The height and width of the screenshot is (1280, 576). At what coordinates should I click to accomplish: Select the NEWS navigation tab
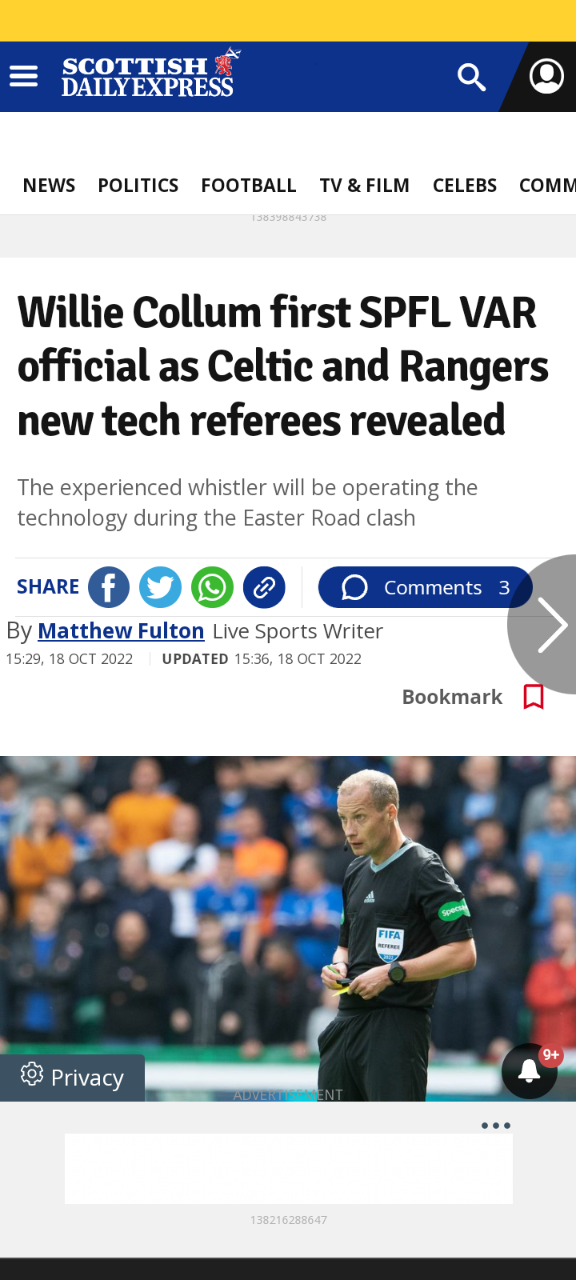[49, 185]
